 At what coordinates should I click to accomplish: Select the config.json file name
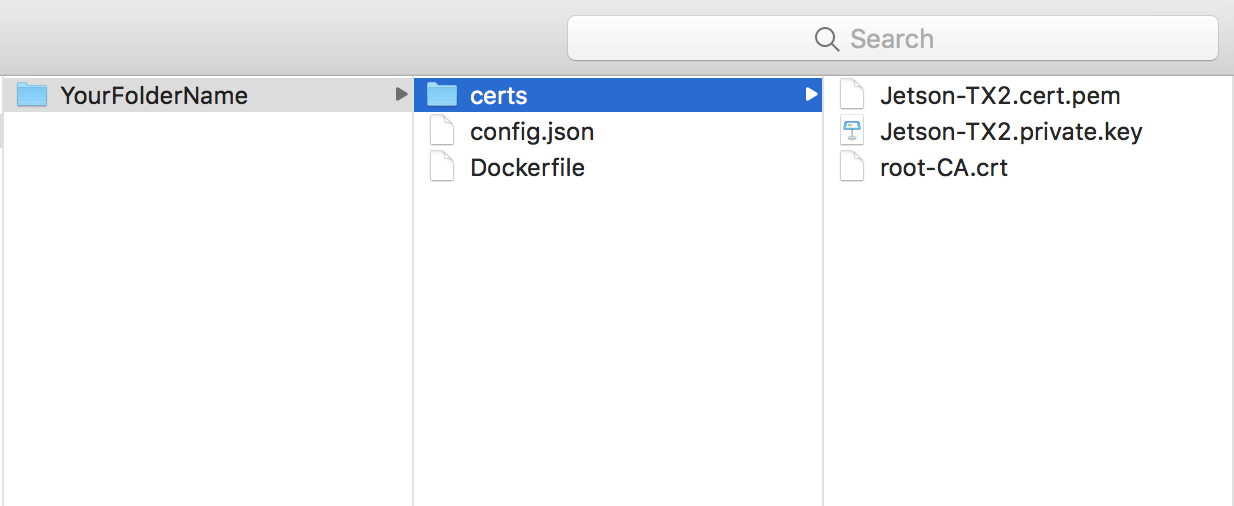coord(532,132)
